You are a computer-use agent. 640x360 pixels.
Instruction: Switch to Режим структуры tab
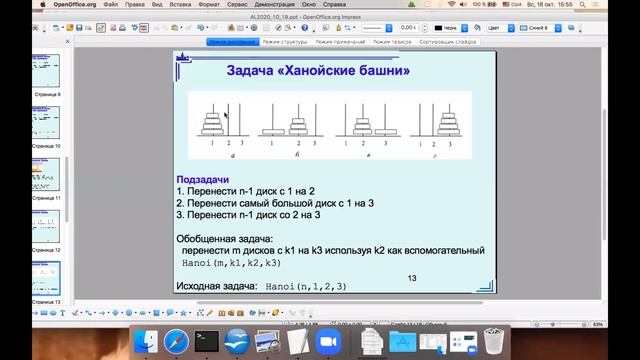285,42
